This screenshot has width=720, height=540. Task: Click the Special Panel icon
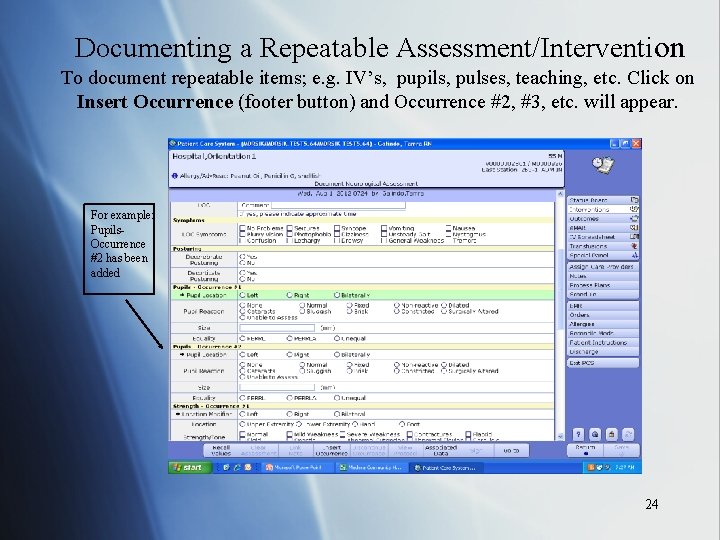coord(634,255)
